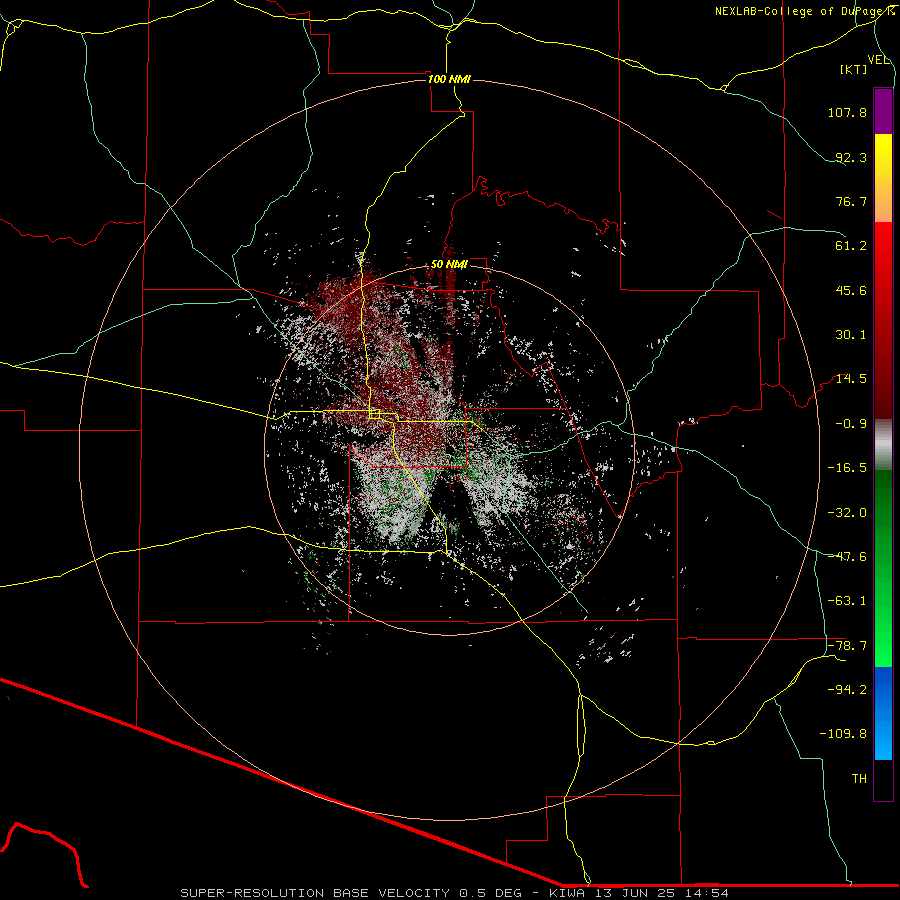Click the 45.6 legend value

[x=851, y=290]
